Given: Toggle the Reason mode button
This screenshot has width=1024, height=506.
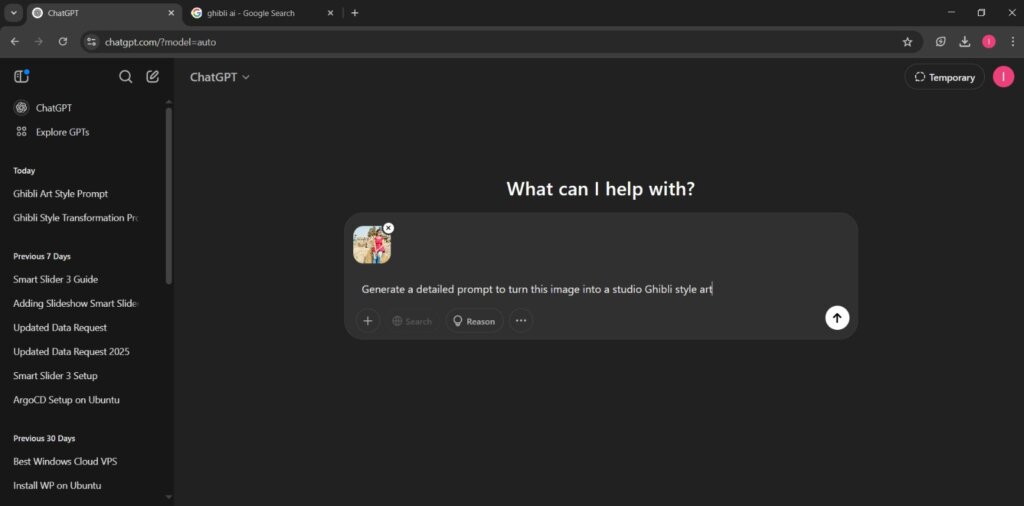Looking at the screenshot, I should tap(474, 321).
